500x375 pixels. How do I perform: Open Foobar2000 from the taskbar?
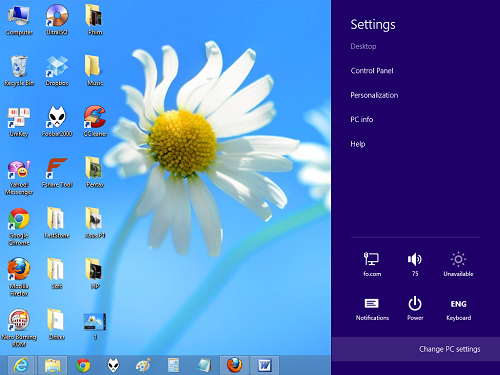pos(114,365)
